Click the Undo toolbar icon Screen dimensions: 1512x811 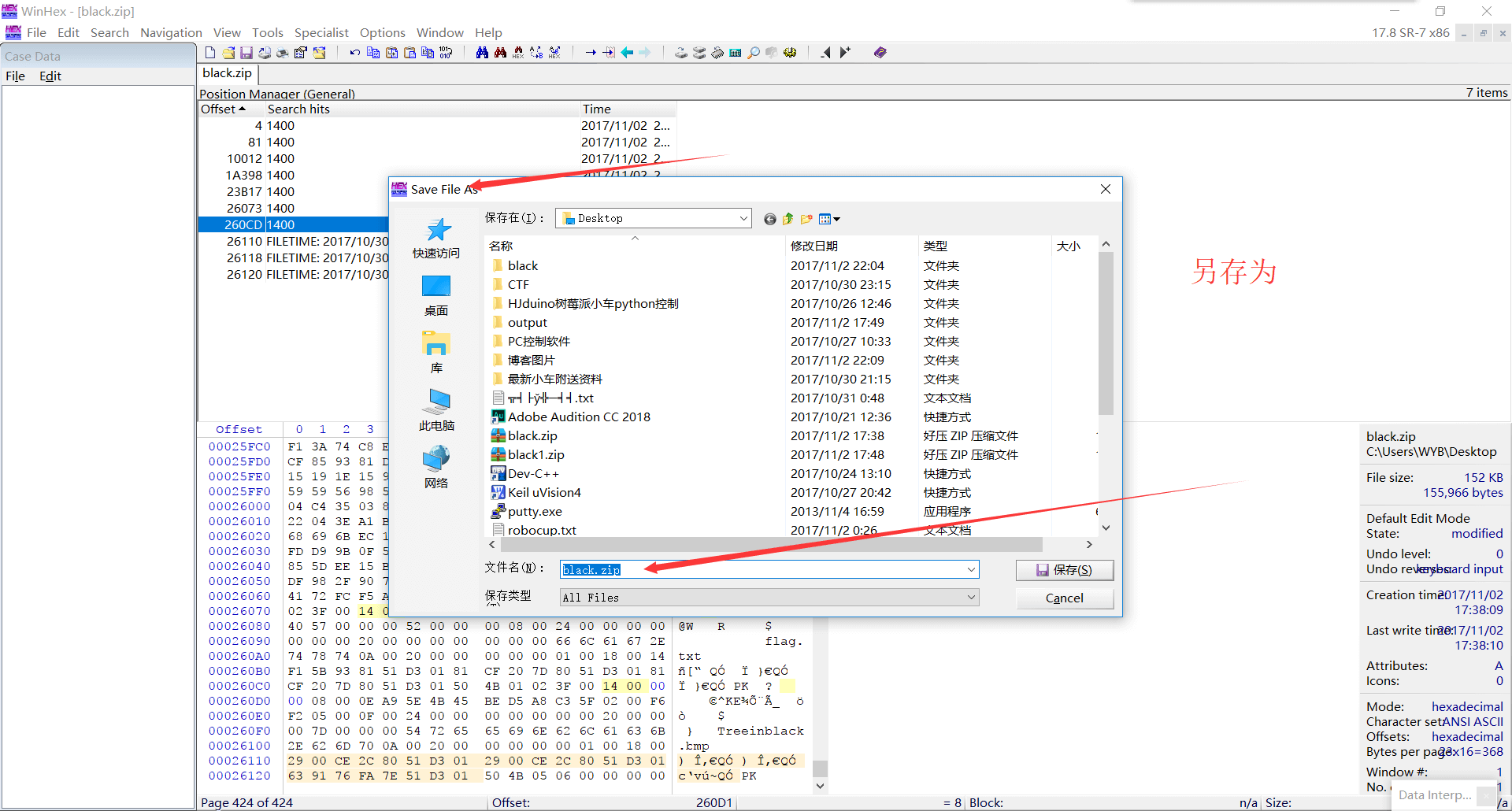355,53
